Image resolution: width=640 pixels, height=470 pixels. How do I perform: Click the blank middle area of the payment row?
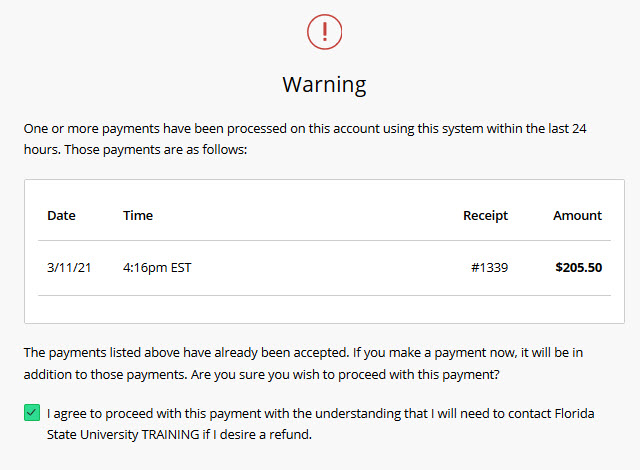click(x=331, y=268)
